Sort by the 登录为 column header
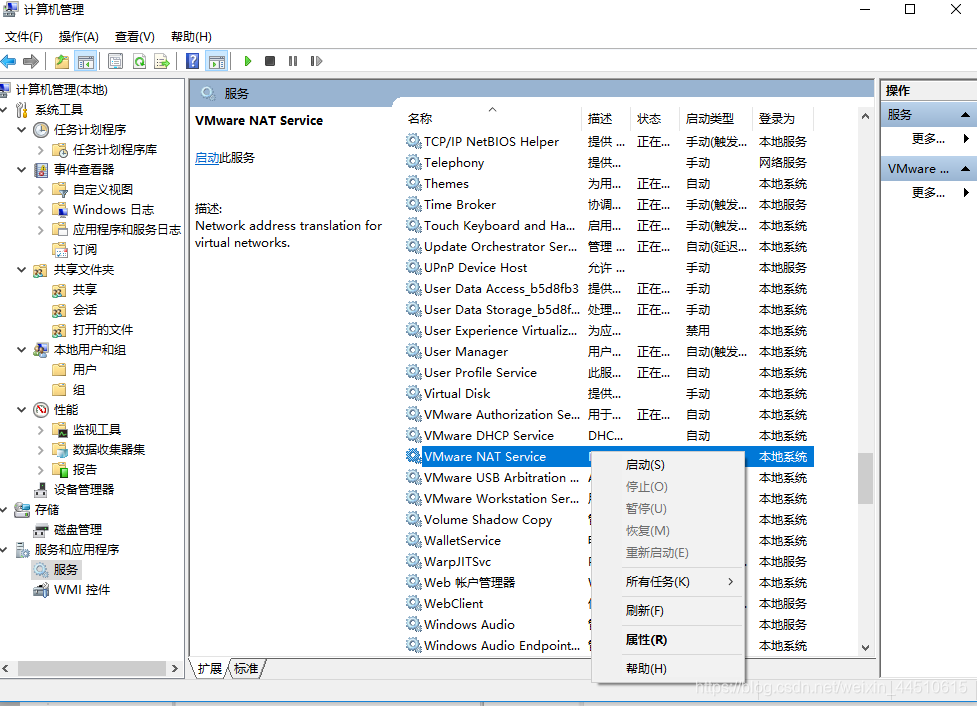This screenshot has width=977, height=706. point(783,118)
